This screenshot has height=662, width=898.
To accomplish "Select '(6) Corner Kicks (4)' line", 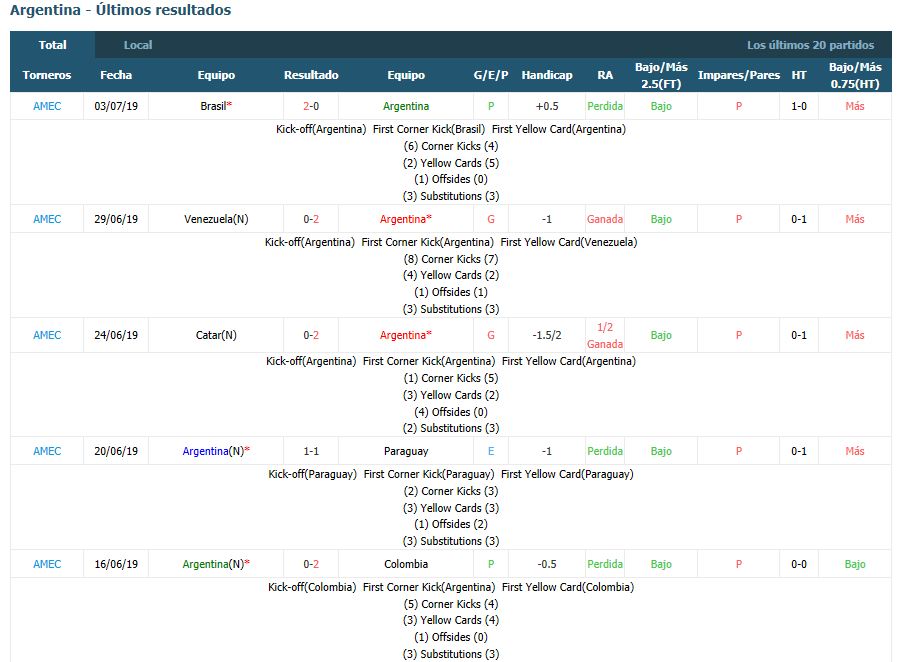I will pyautogui.click(x=451, y=146).
